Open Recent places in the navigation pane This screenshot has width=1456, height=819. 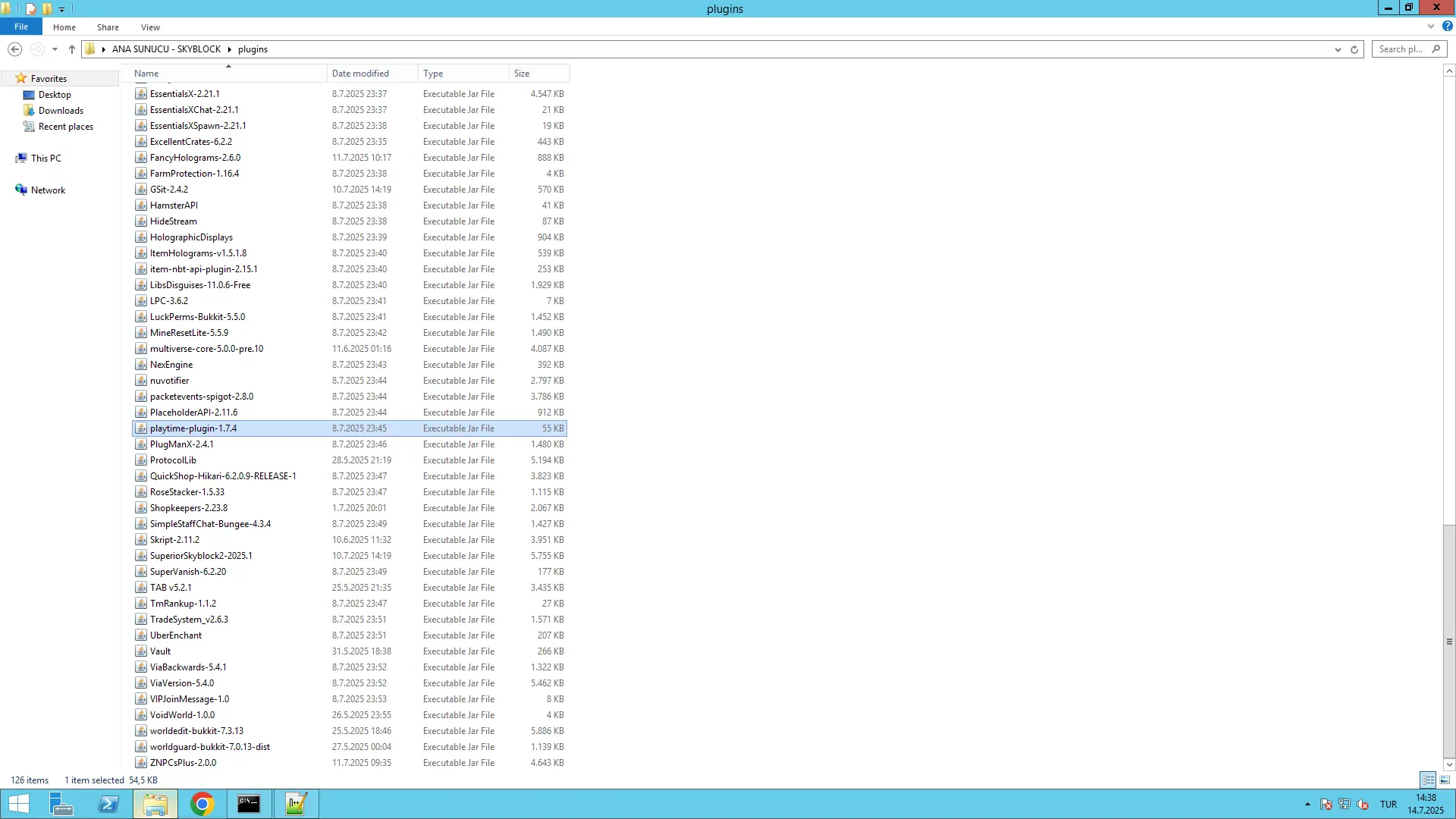(x=65, y=127)
